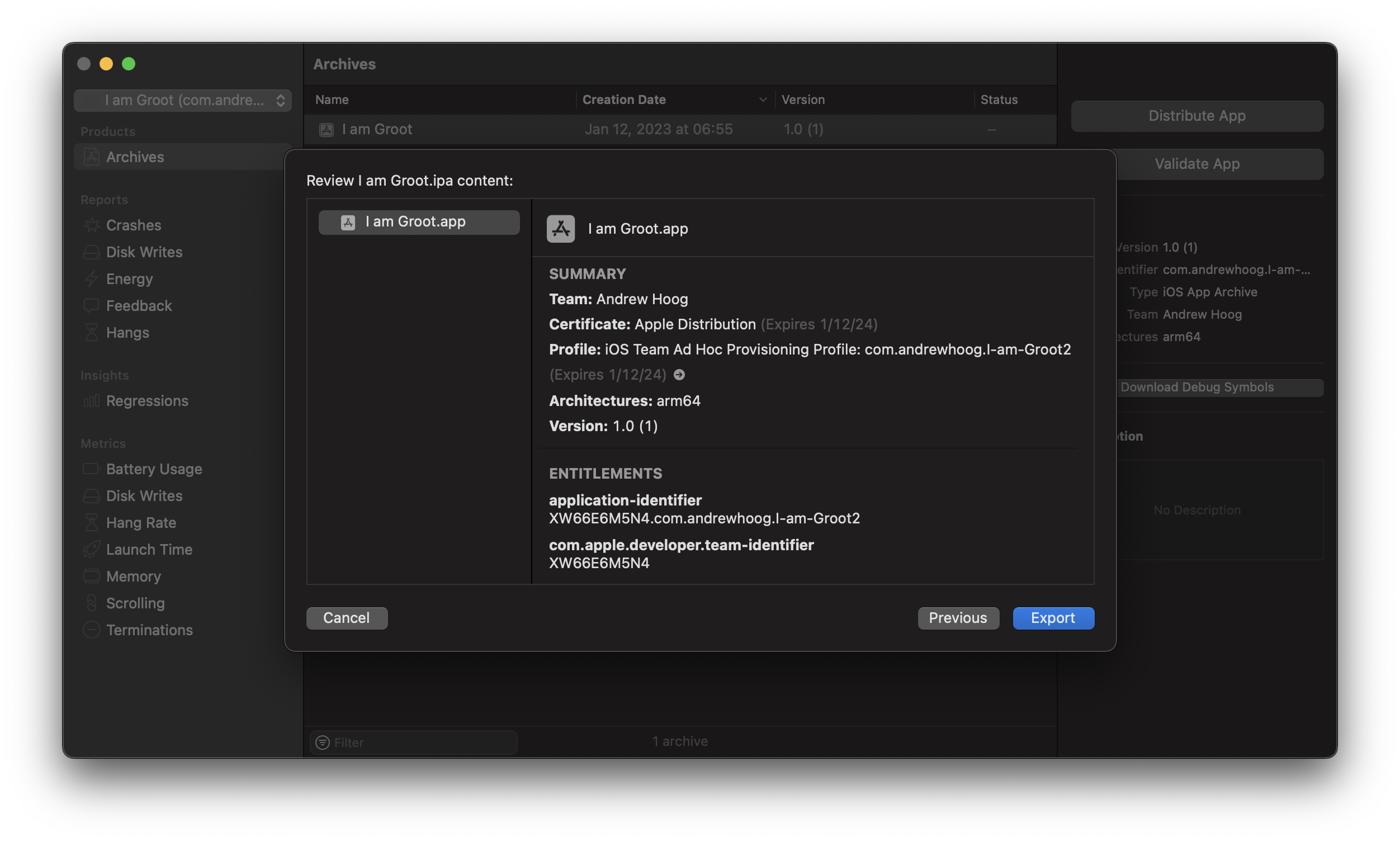
Task: Cancel the IPA review dialog
Action: coord(347,618)
